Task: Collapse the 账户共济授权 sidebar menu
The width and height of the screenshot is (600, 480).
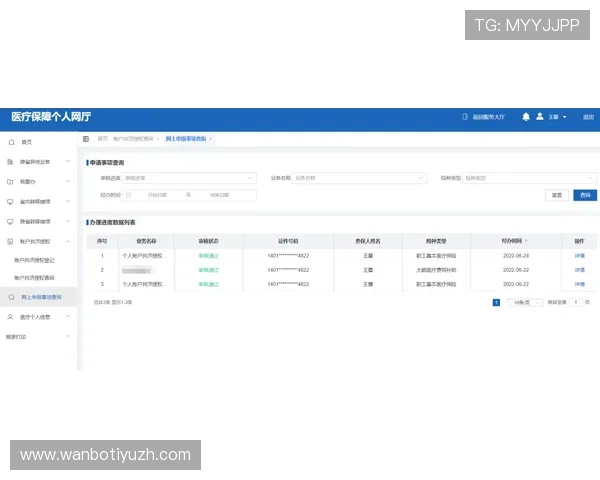Action: 67,241
